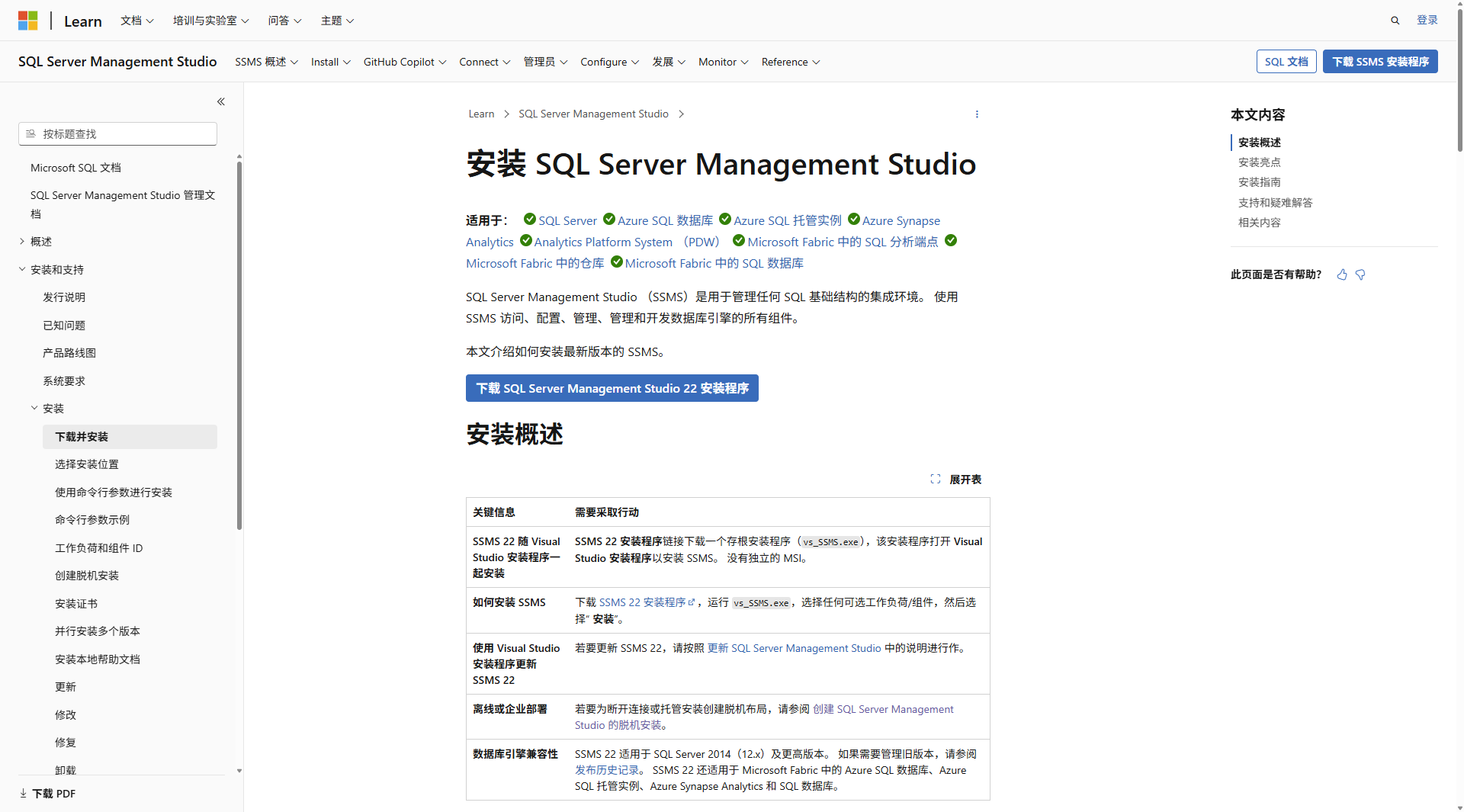
Task: Click the download PDF arrow icon
Action: pos(23,793)
